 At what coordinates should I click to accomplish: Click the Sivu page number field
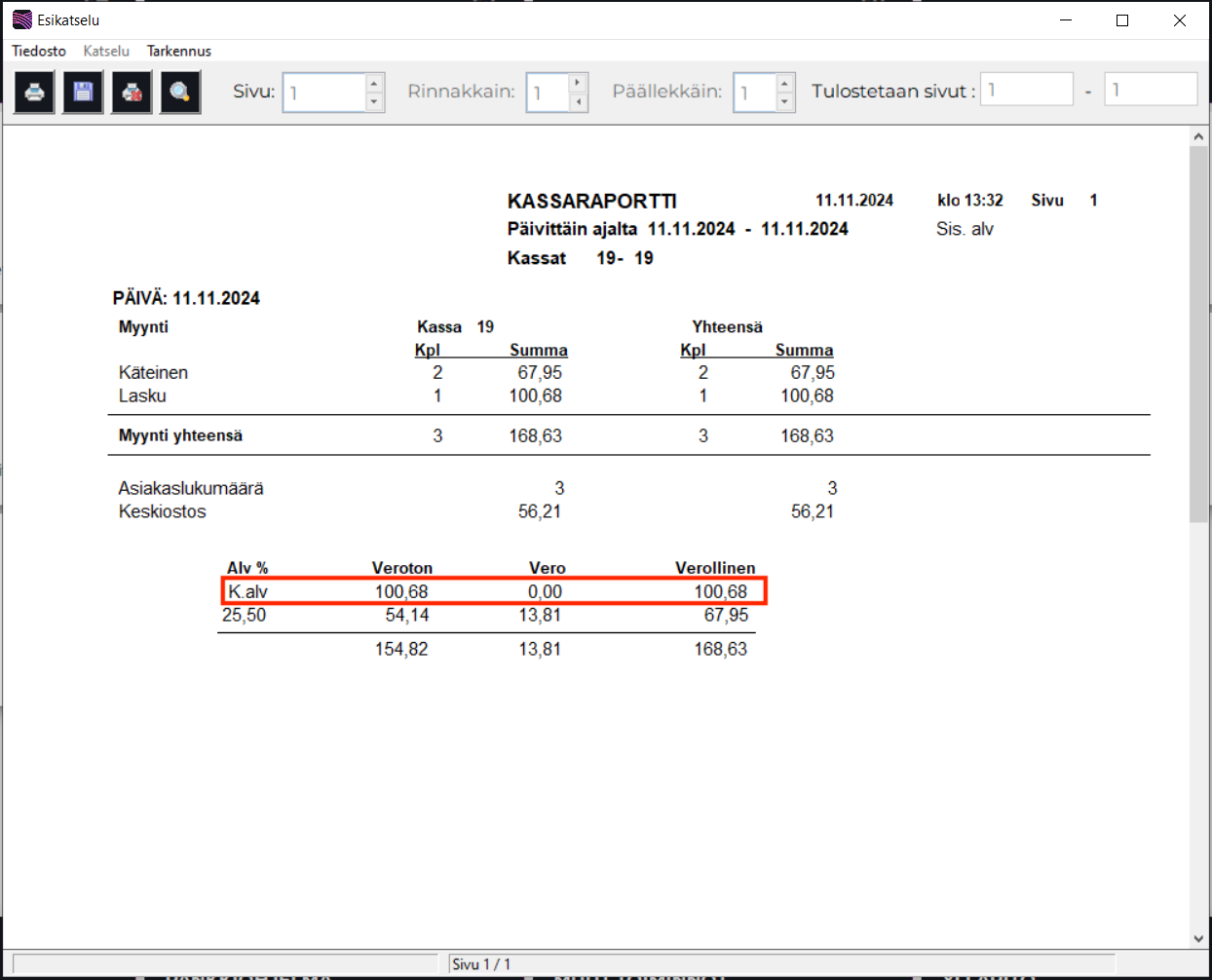click(323, 93)
